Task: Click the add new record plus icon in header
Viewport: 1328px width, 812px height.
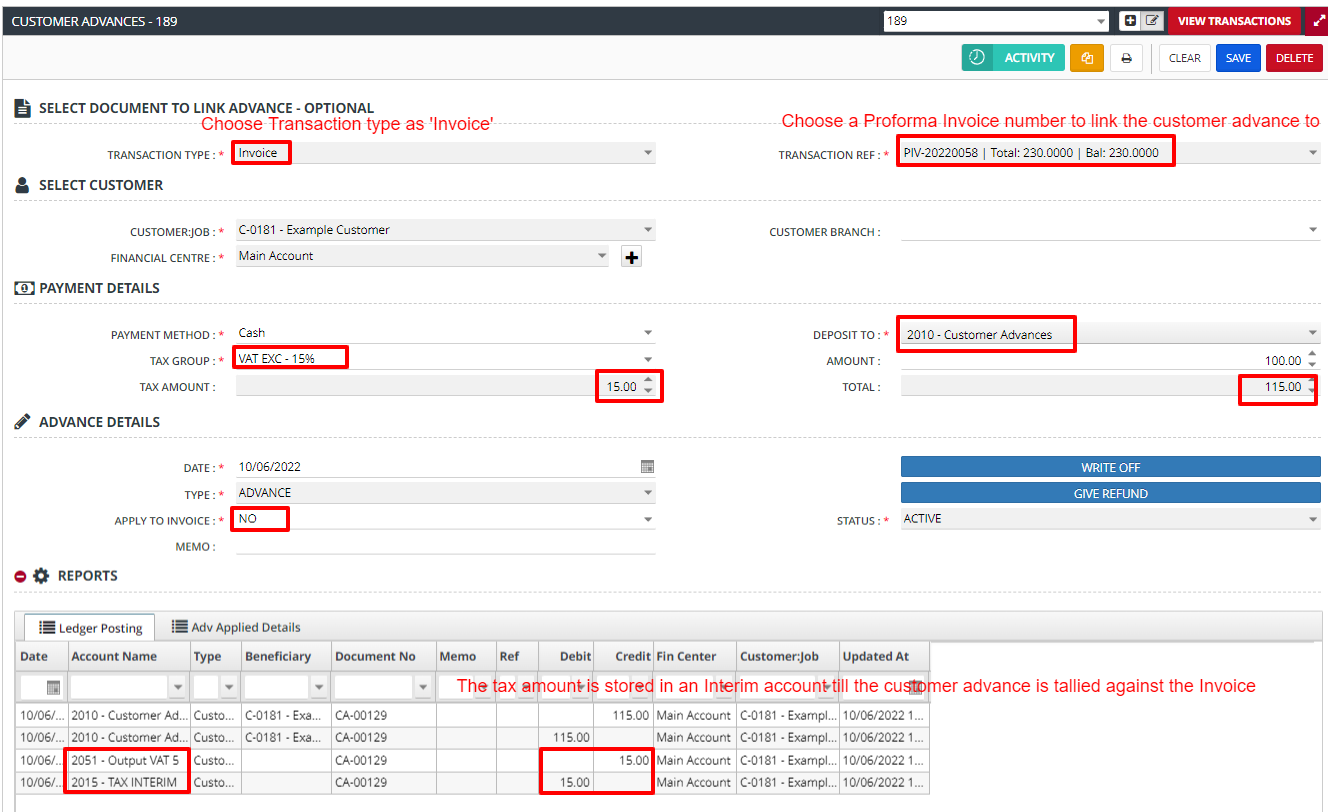Action: click(1130, 21)
